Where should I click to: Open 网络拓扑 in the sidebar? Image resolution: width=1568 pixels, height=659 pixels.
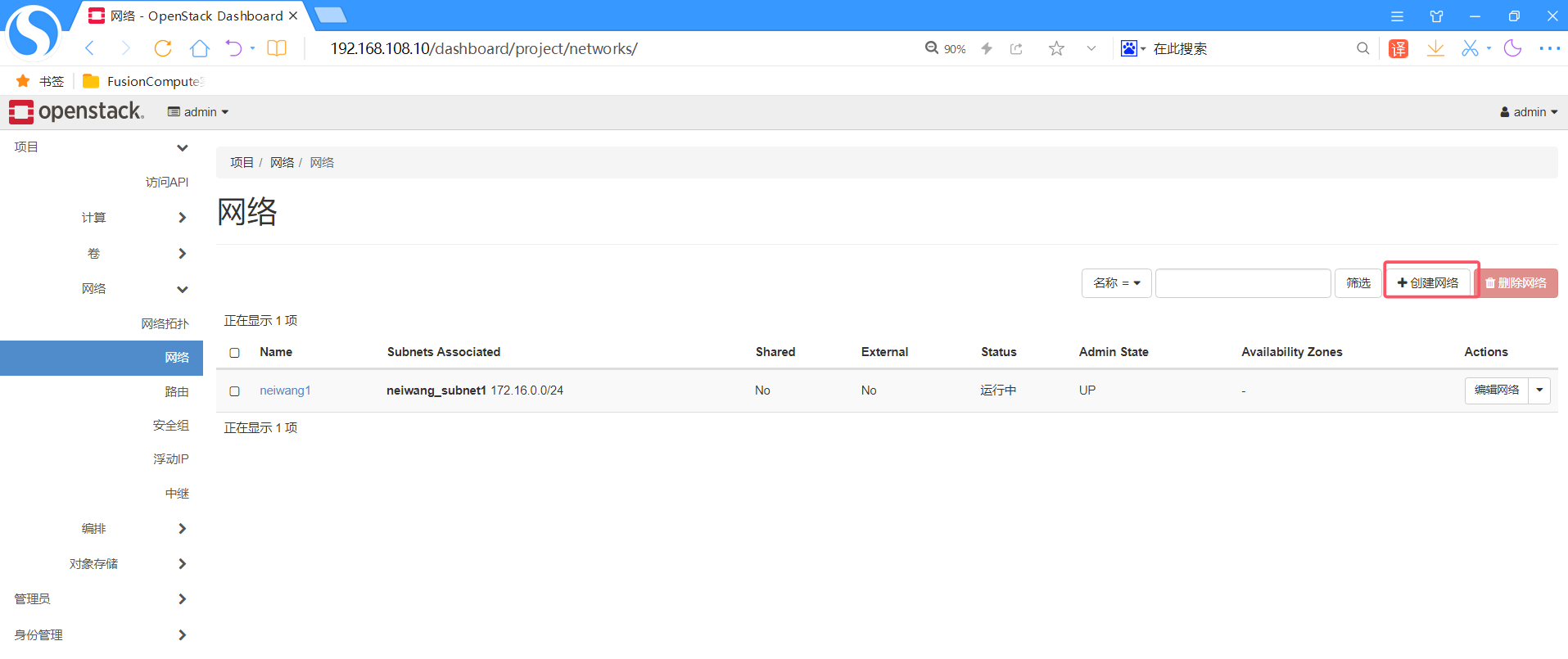[x=165, y=323]
